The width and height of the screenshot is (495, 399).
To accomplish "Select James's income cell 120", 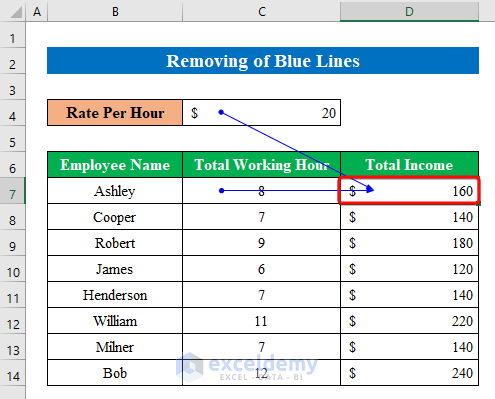I will point(409,269).
